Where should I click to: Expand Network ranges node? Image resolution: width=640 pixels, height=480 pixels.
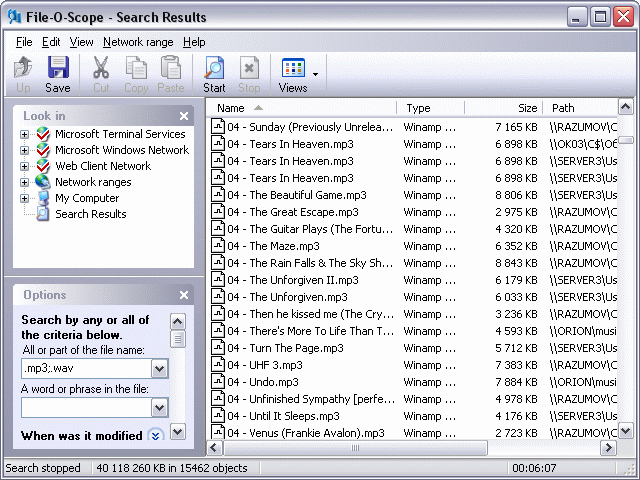click(24, 182)
